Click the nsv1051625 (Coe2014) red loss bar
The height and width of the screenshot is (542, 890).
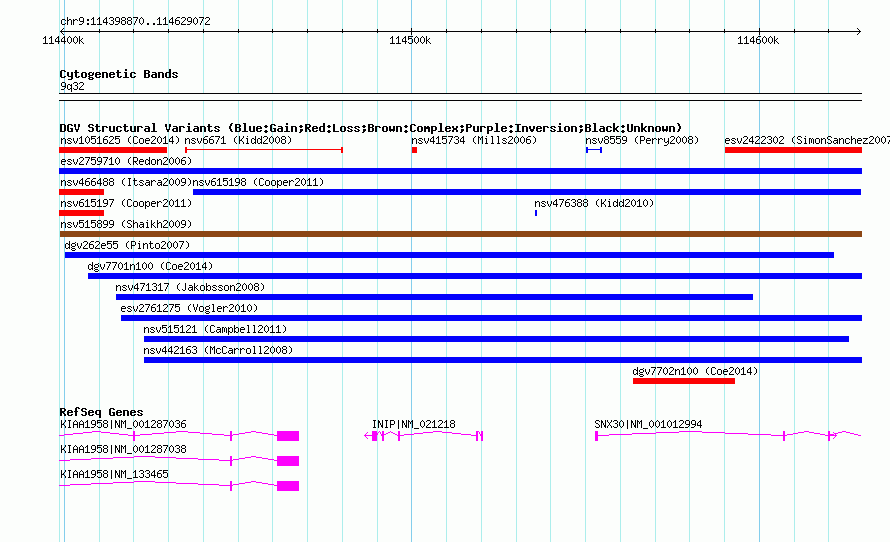[113, 150]
